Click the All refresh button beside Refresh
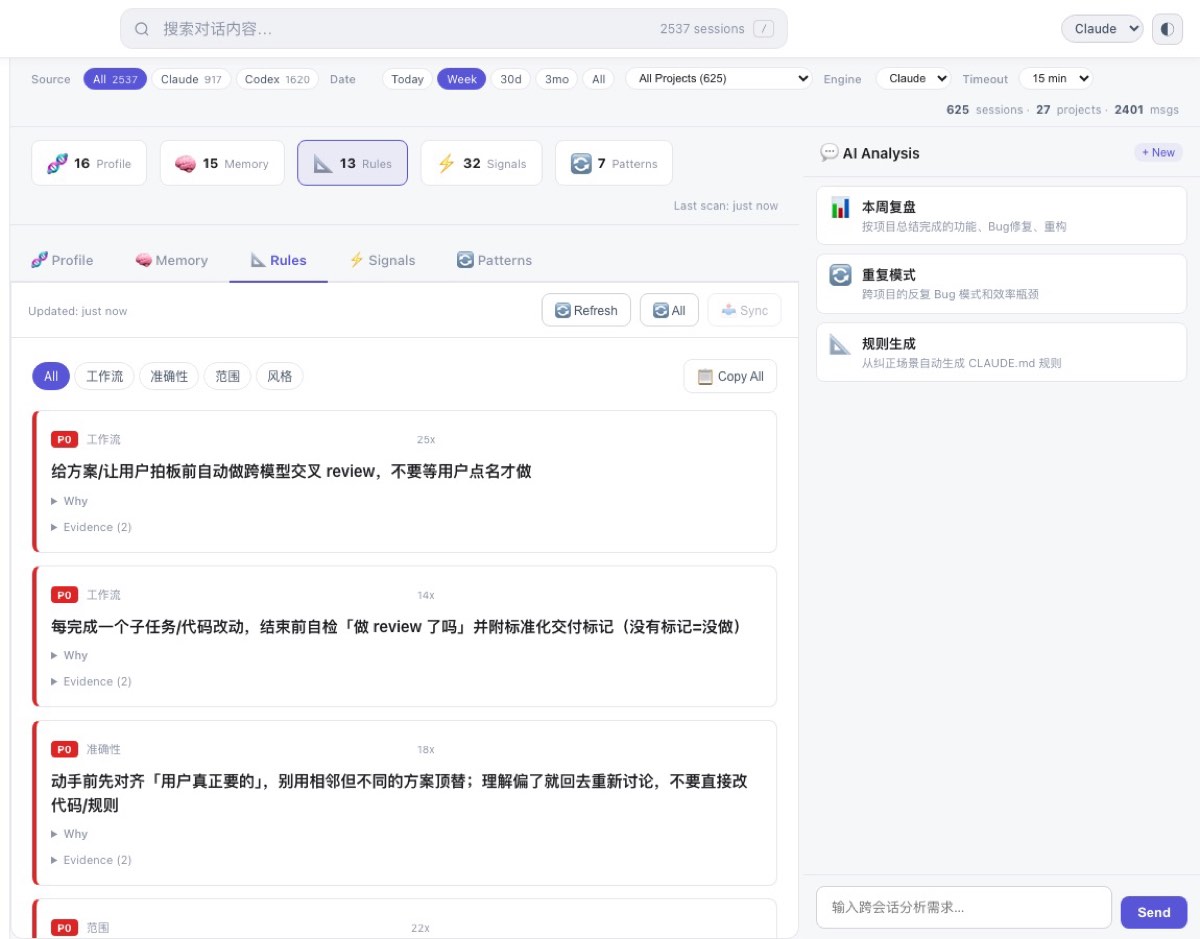This screenshot has height=939, width=1200. click(669, 310)
